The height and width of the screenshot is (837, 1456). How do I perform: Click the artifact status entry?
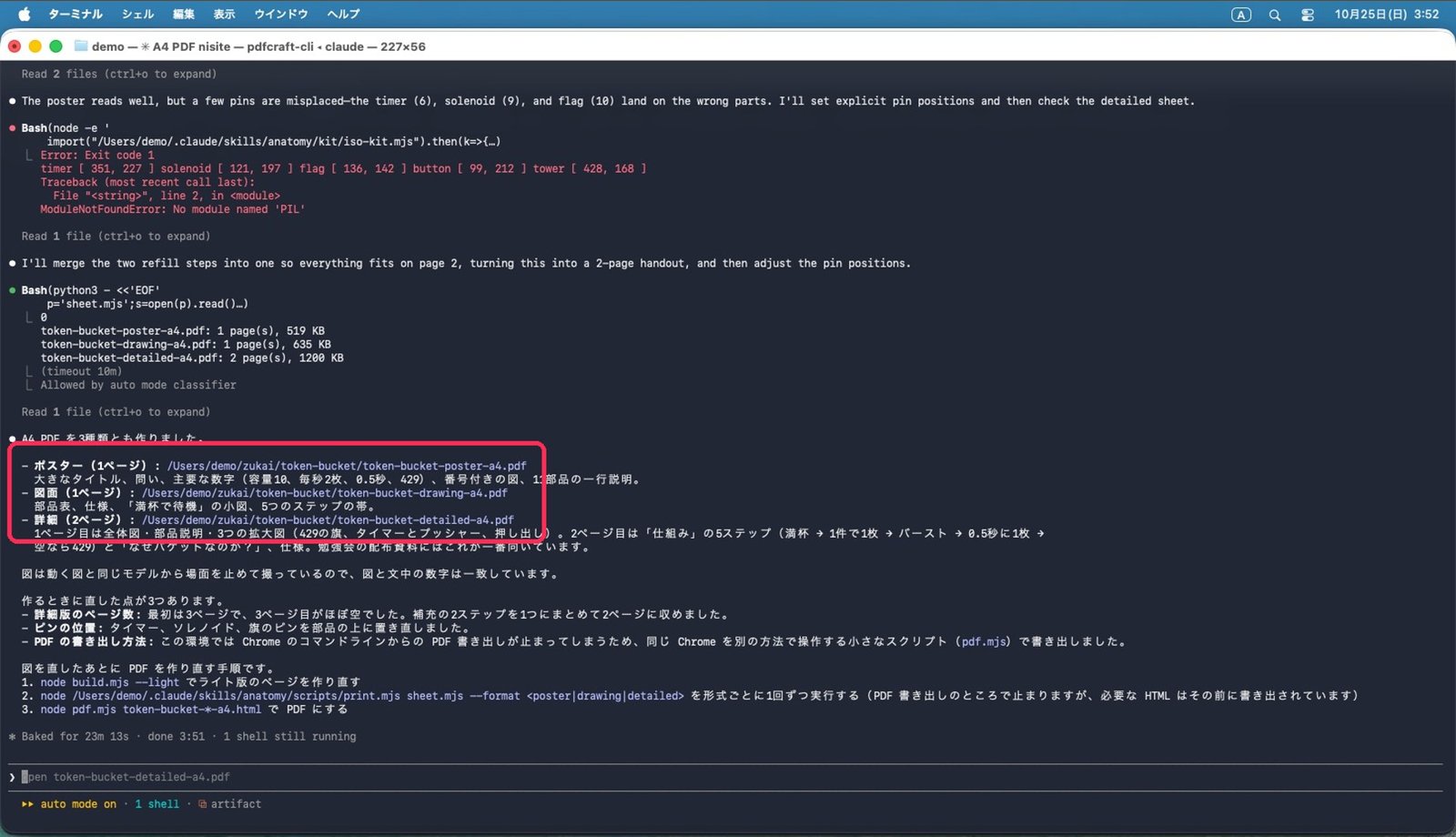pyautogui.click(x=229, y=804)
